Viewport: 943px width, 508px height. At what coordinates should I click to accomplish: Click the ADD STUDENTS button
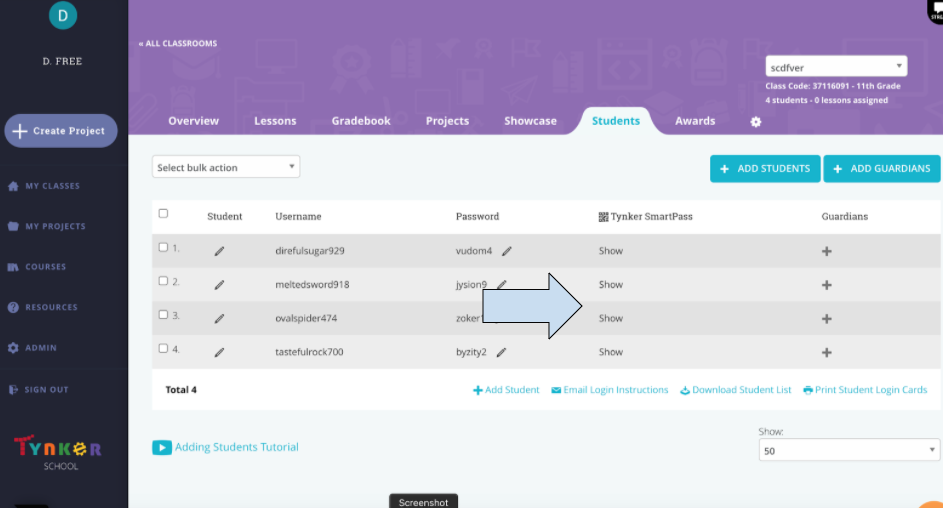coord(765,169)
